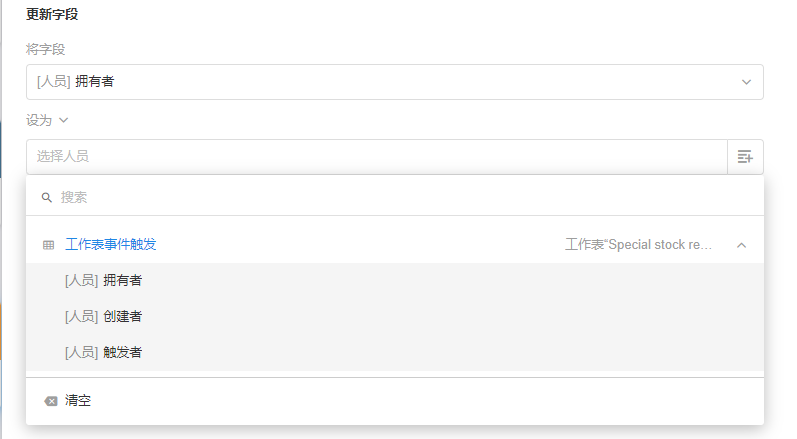
Task: Select the 拥有者 option in the dropdown list
Action: [x=122, y=281]
